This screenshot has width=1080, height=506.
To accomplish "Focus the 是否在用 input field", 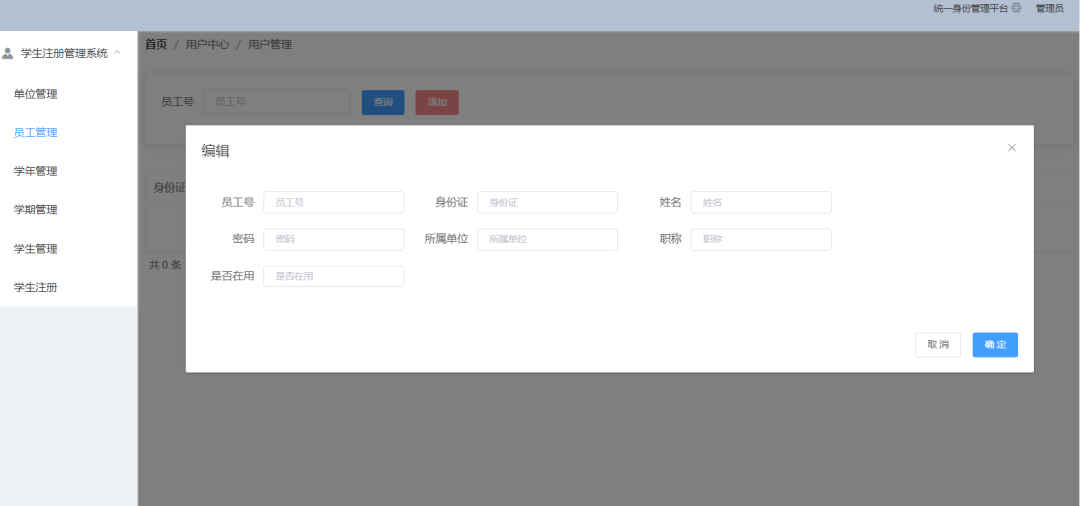I will (333, 276).
